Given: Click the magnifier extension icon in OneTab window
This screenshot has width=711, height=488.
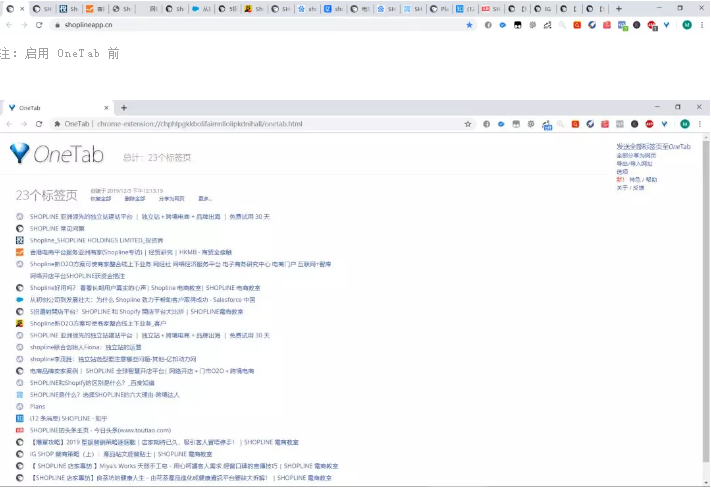Looking at the screenshot, I should (560, 124).
